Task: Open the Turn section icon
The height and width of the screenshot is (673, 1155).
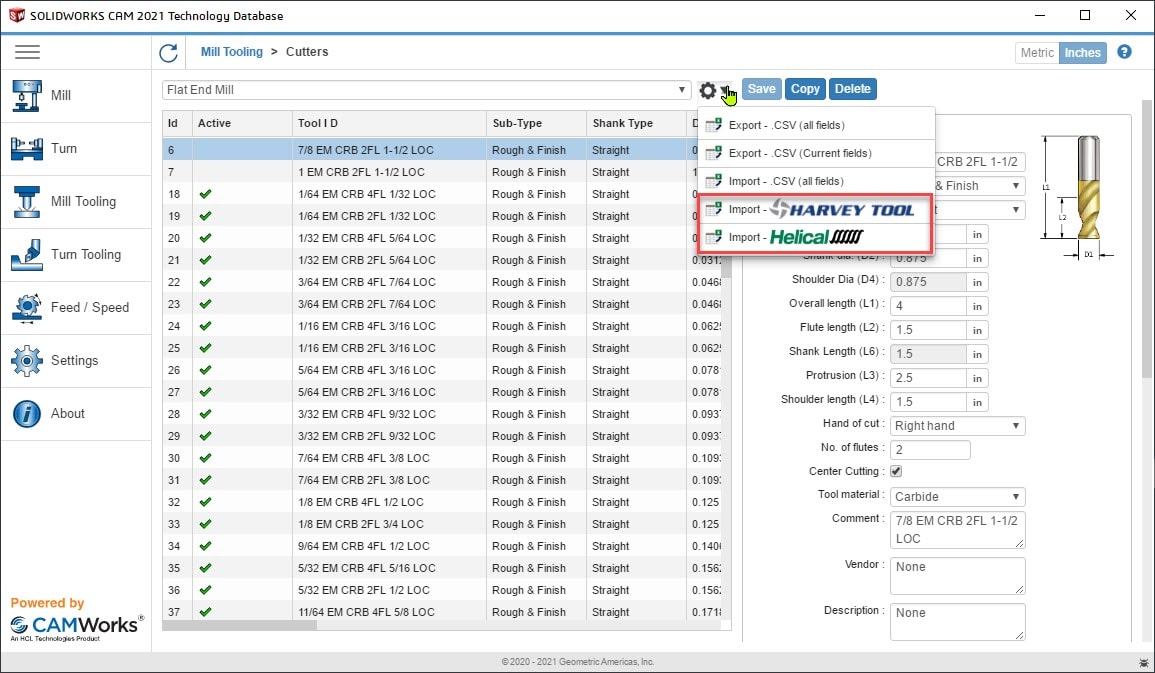Action: coord(27,149)
